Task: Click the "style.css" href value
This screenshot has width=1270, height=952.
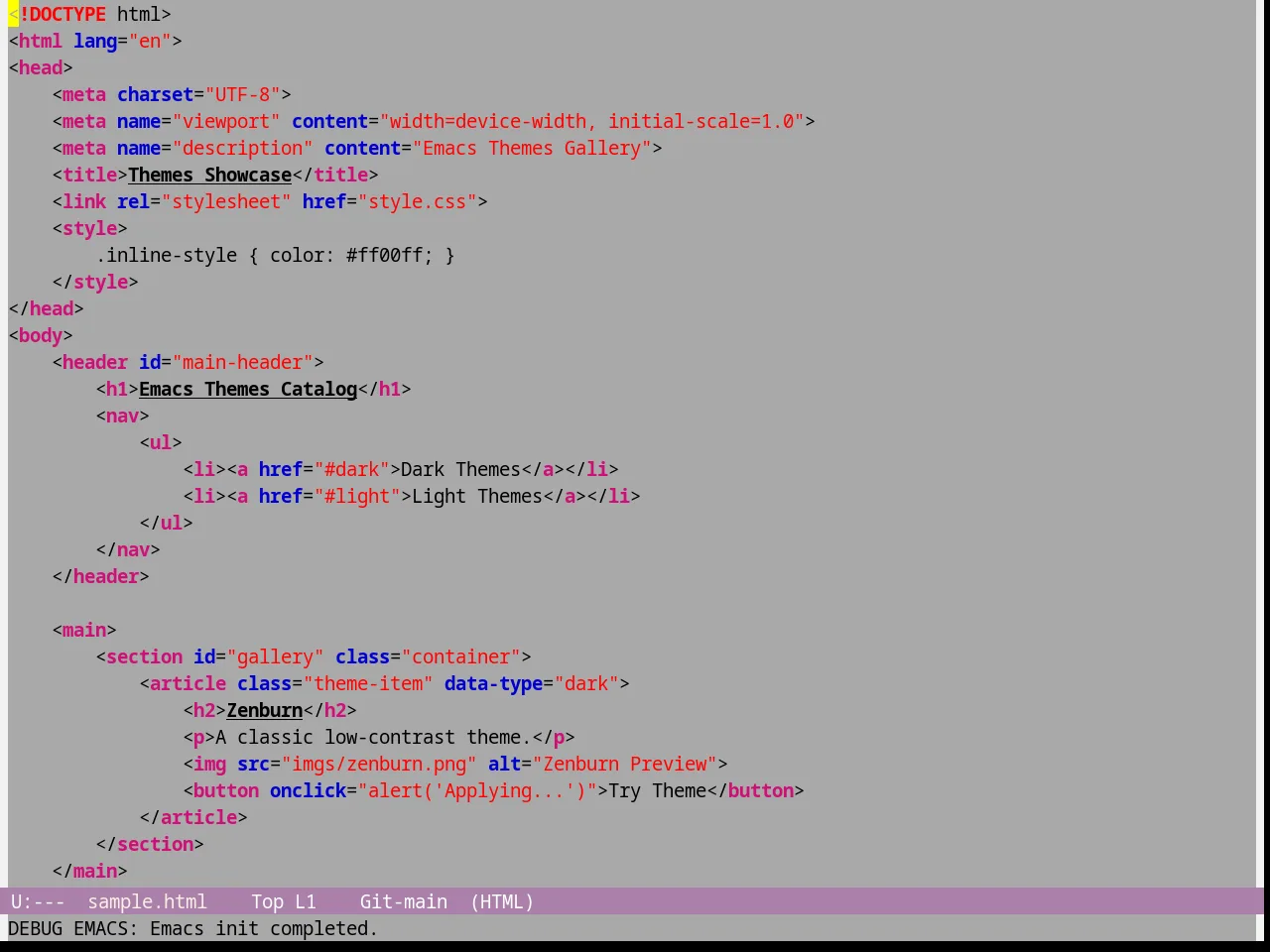Action: [417, 201]
